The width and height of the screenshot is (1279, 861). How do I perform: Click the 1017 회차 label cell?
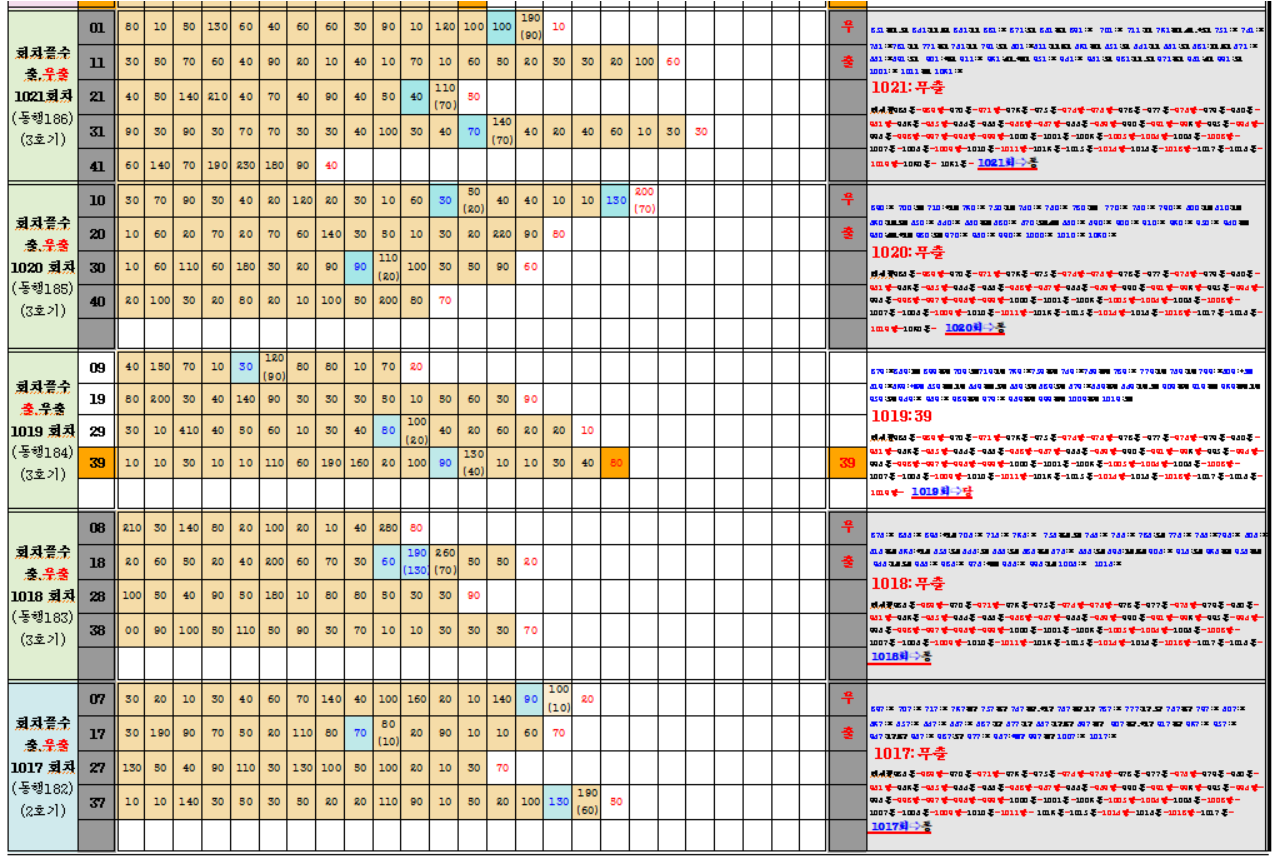point(41,767)
